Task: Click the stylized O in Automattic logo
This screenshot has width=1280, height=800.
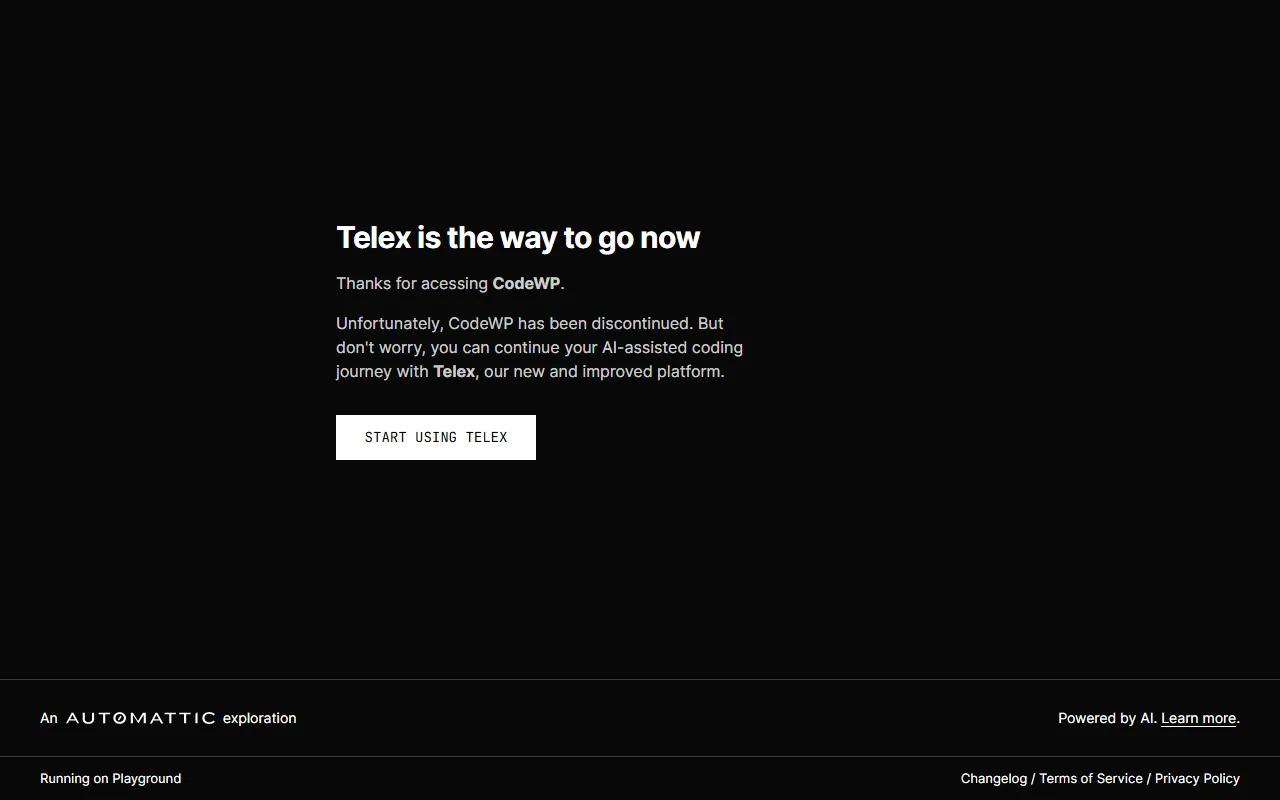Action: click(x=120, y=718)
